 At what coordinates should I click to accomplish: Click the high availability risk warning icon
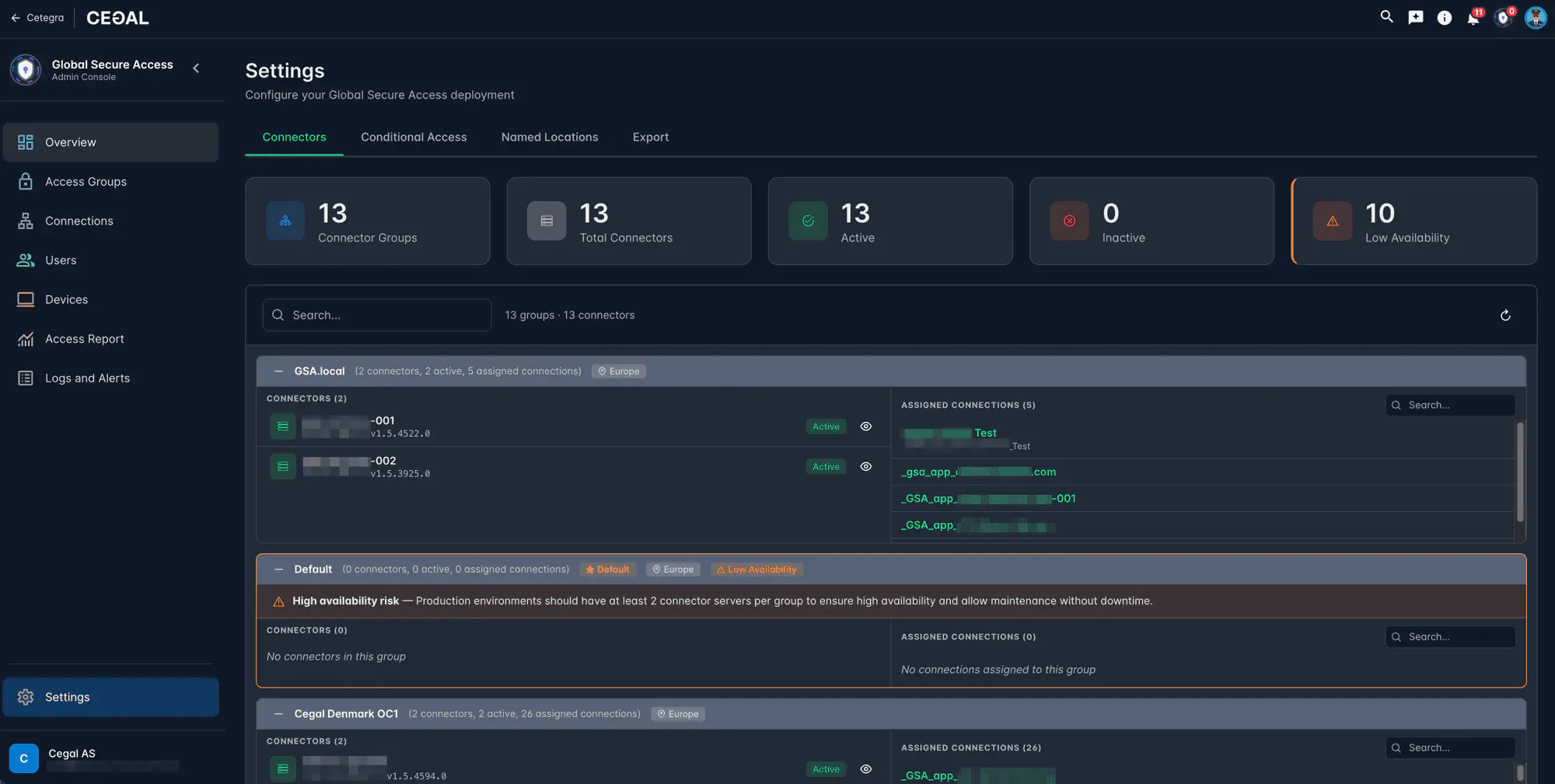click(x=278, y=601)
